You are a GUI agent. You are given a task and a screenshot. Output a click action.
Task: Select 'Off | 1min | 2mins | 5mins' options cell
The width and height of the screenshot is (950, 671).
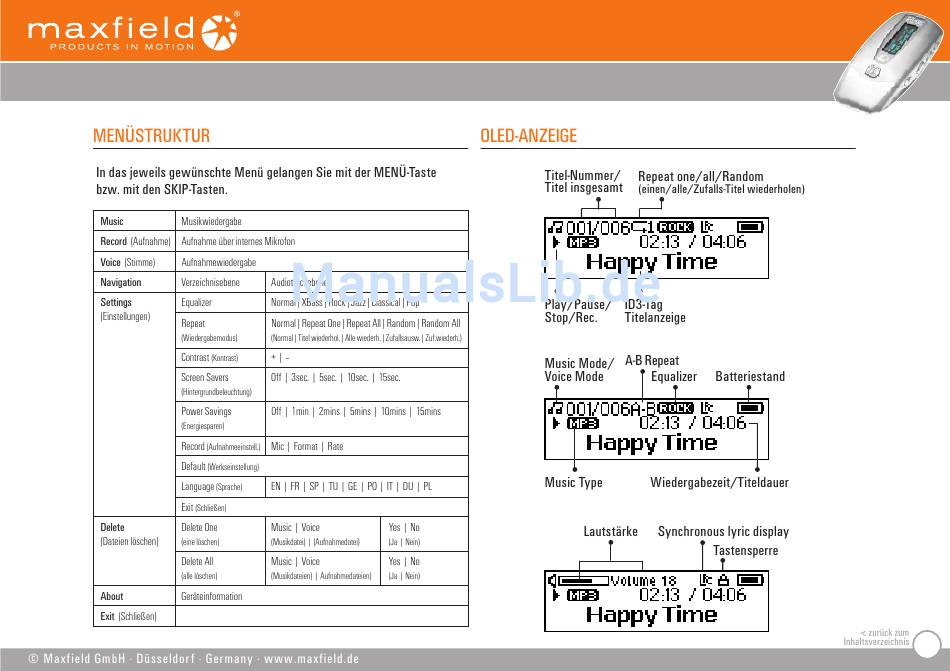pos(367,418)
